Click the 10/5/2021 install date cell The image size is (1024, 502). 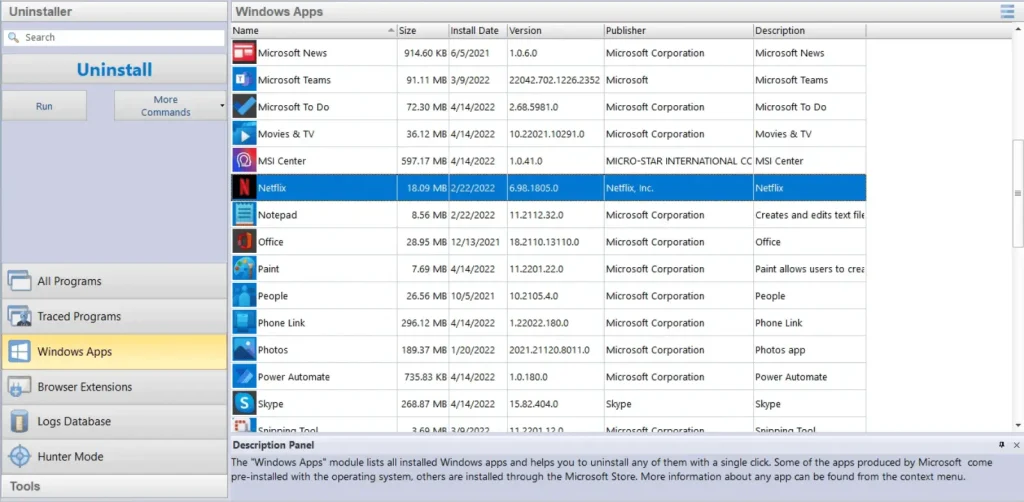tap(477, 296)
